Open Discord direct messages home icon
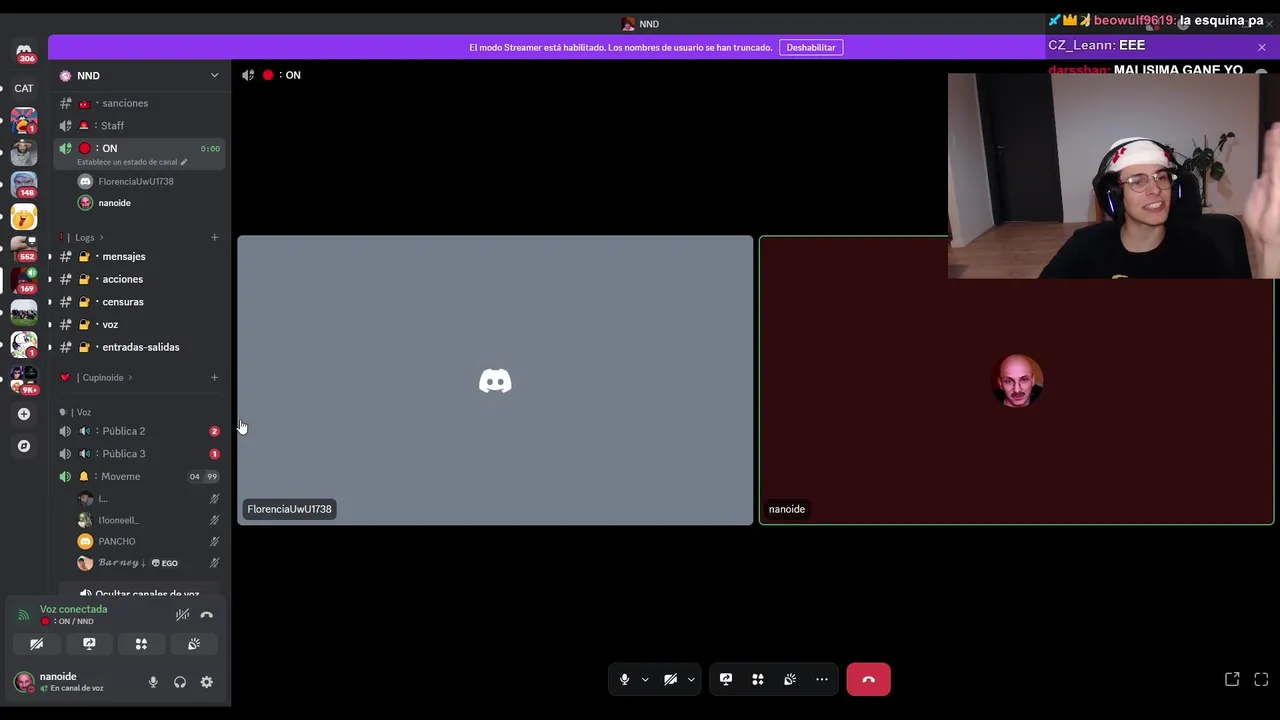The width and height of the screenshot is (1280, 720). click(x=24, y=50)
